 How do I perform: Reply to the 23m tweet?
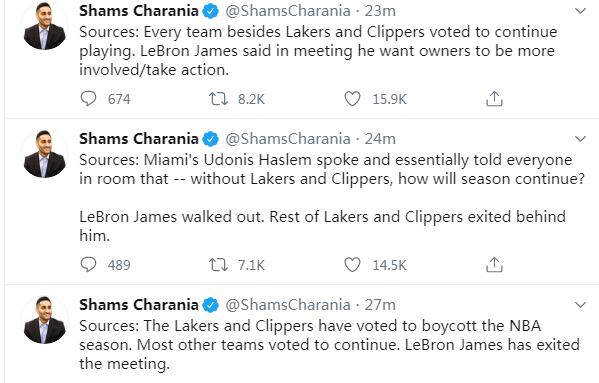pyautogui.click(x=88, y=99)
